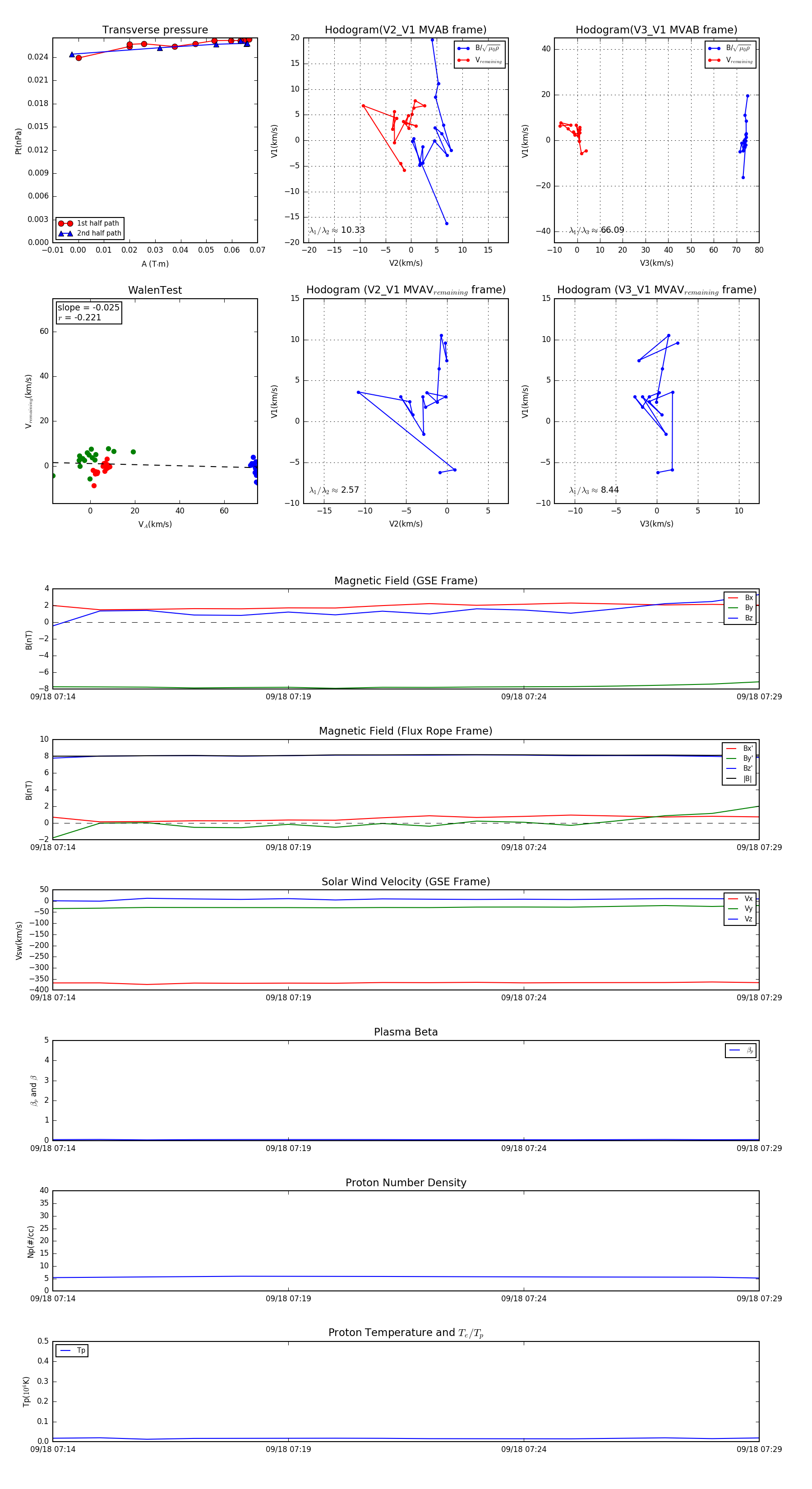Click the "Np(#/cc)" y-axis label
Image resolution: width=812 pixels, height=1489 pixels.
click(x=31, y=1242)
